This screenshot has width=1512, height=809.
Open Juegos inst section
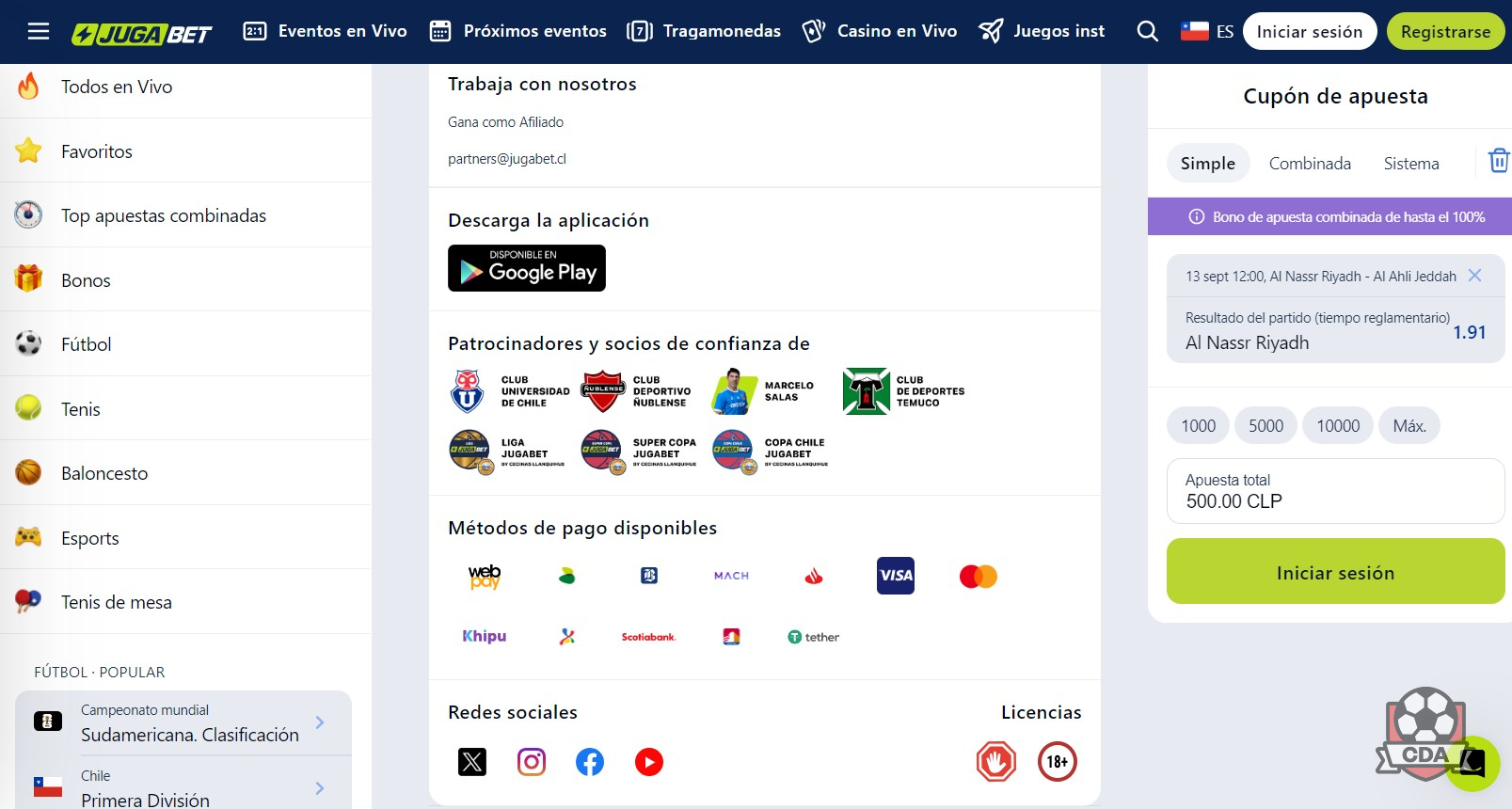pyautogui.click(x=1042, y=31)
